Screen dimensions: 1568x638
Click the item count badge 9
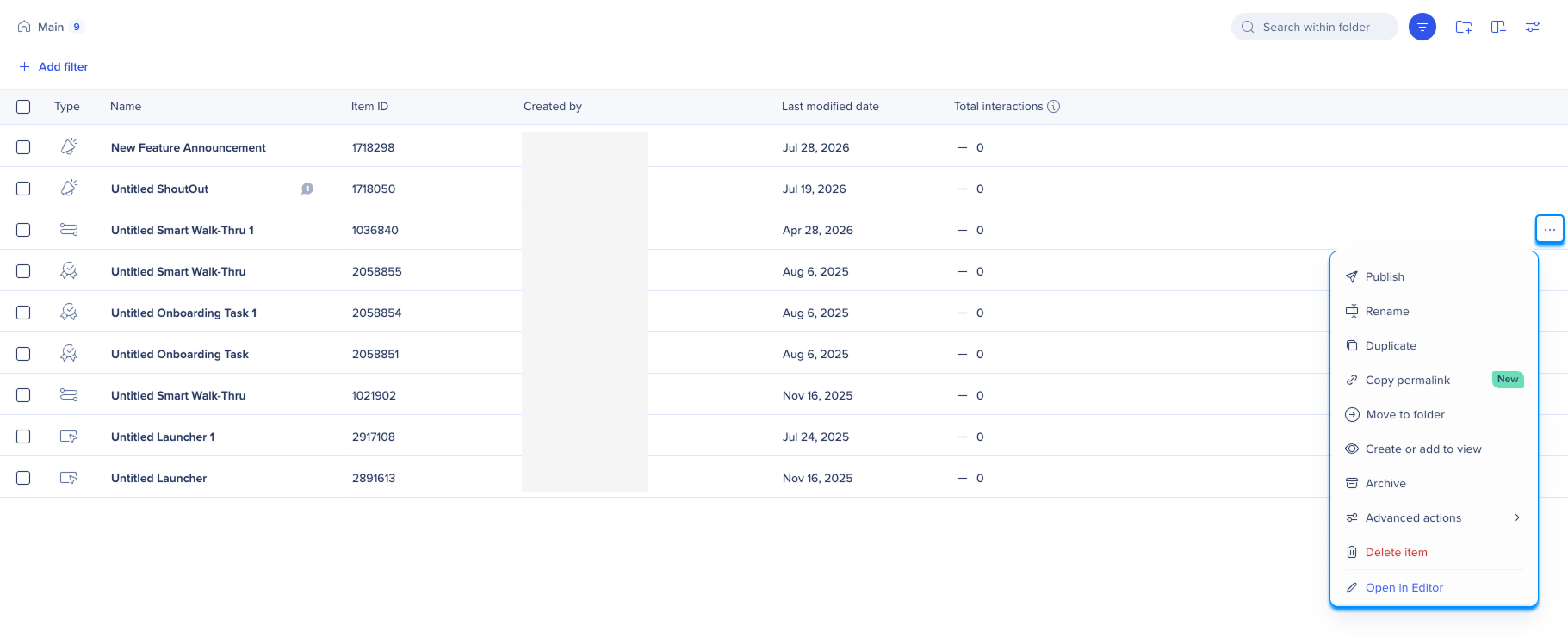click(77, 27)
